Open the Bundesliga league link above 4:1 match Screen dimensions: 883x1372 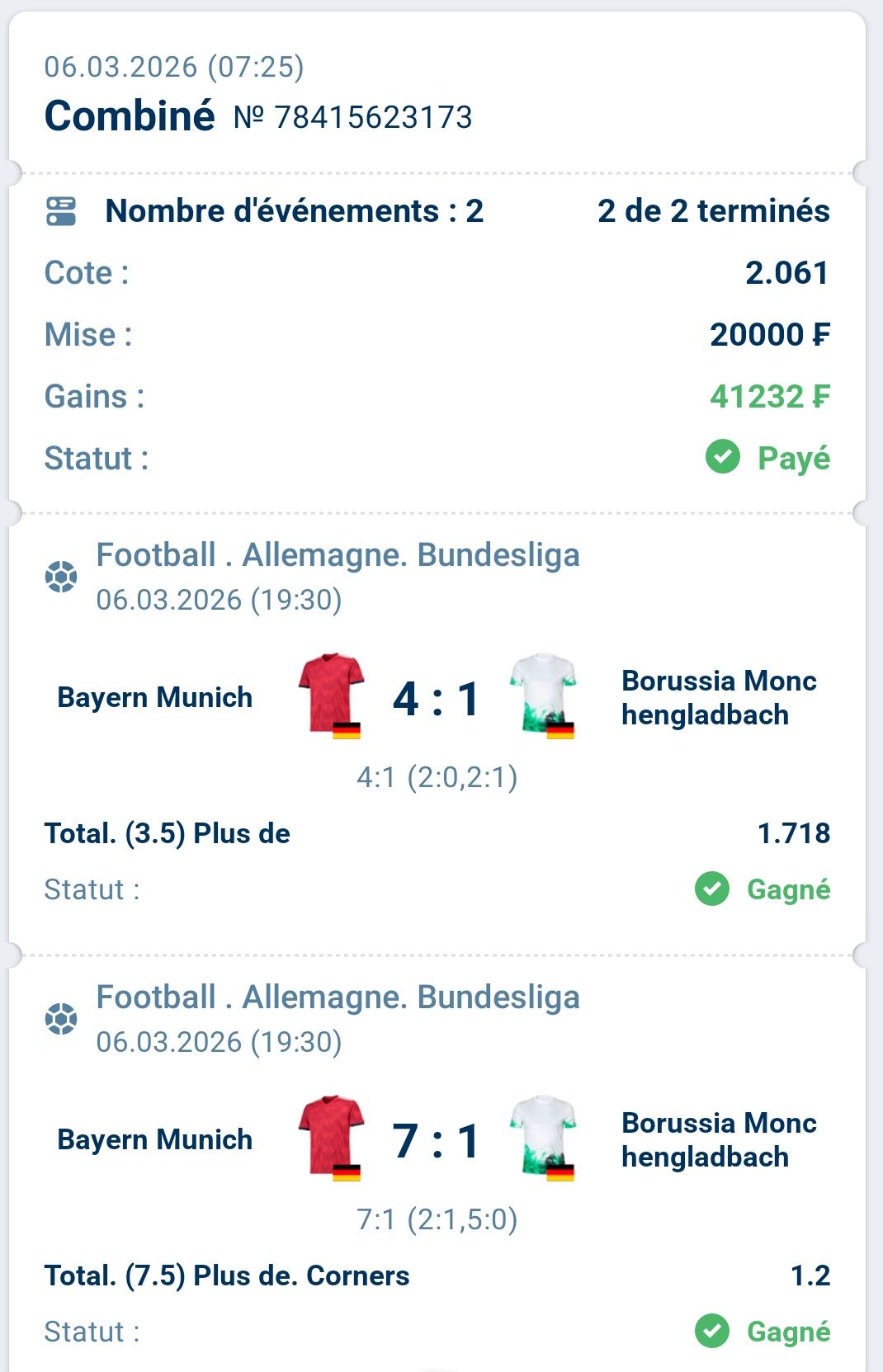(x=338, y=555)
